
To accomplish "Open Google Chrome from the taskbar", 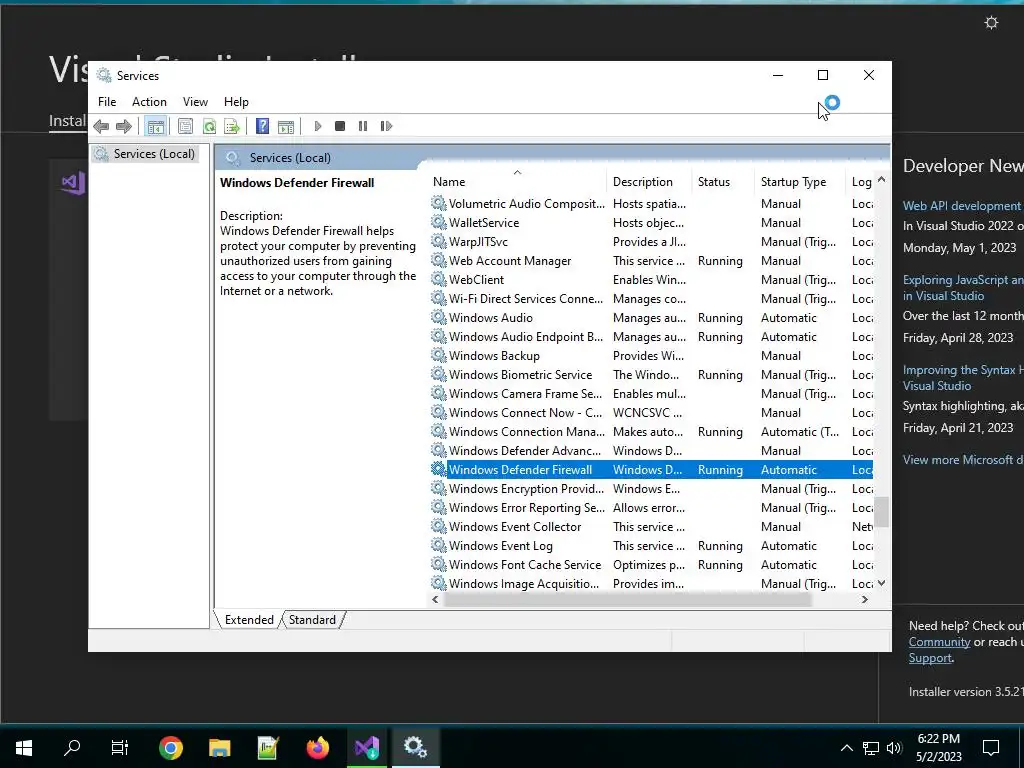I will (x=170, y=747).
